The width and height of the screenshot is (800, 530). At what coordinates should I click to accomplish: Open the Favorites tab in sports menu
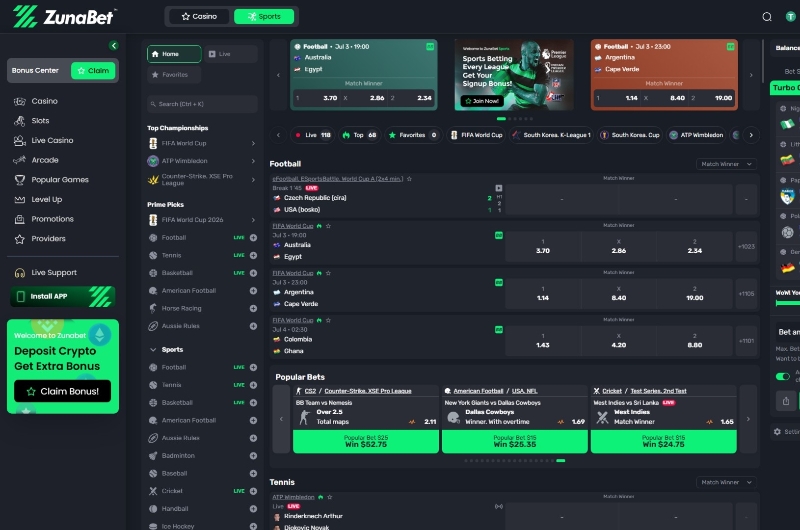173,75
